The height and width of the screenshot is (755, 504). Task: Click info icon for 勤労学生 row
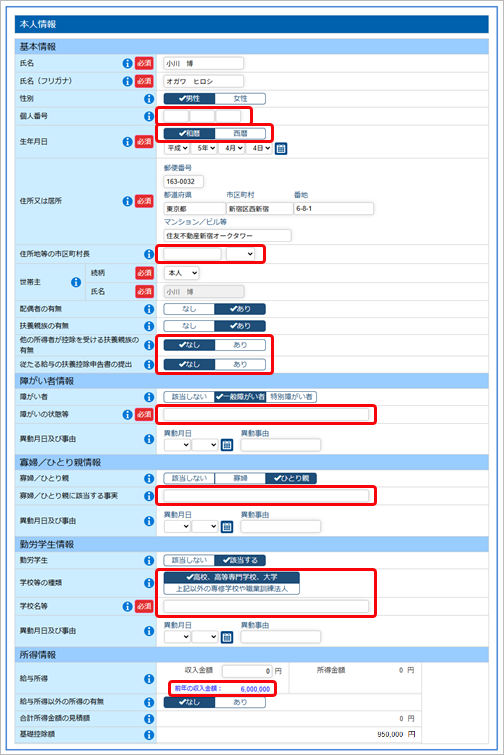149,560
